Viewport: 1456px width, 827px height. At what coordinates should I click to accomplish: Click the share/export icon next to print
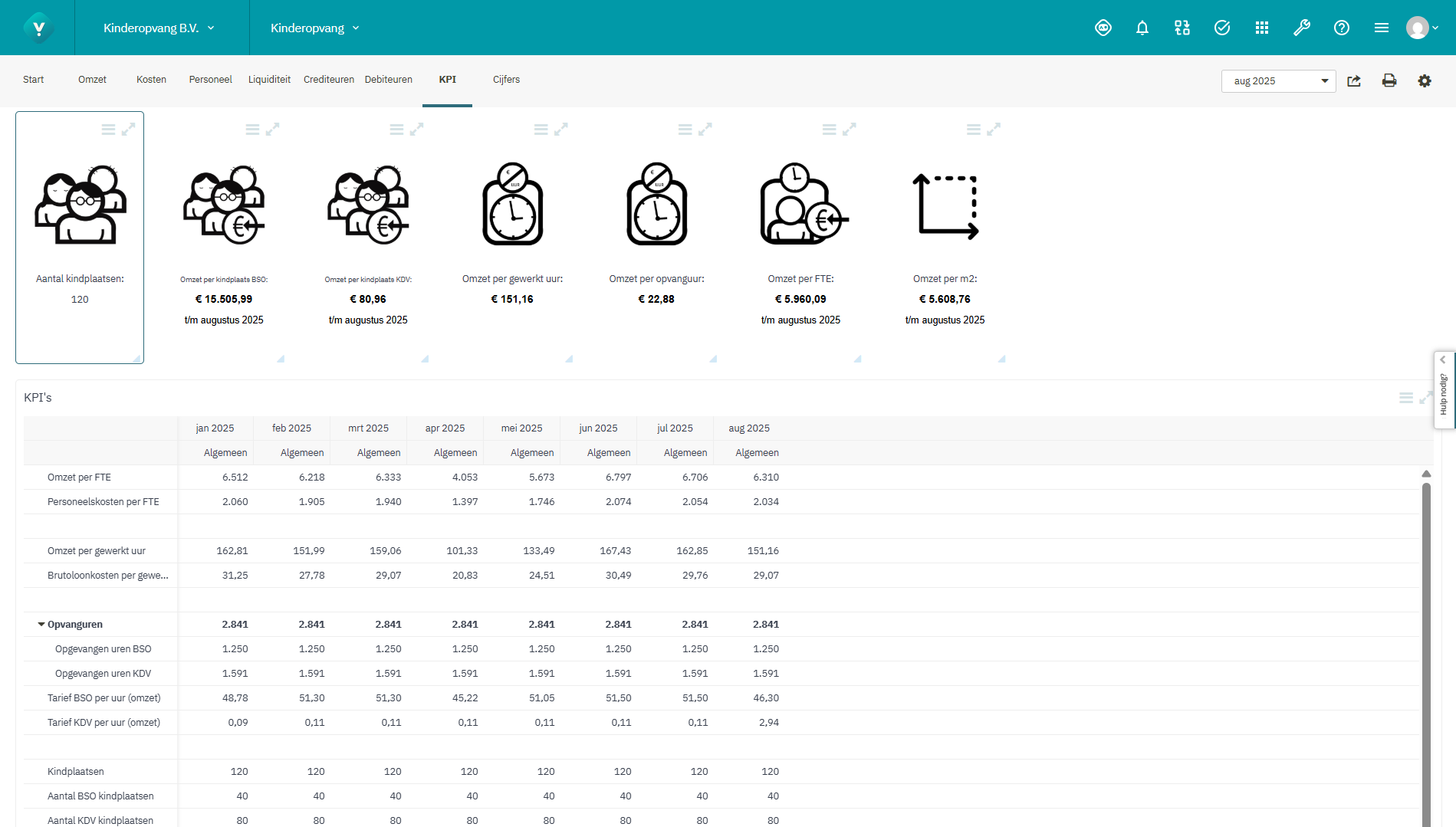(1354, 80)
